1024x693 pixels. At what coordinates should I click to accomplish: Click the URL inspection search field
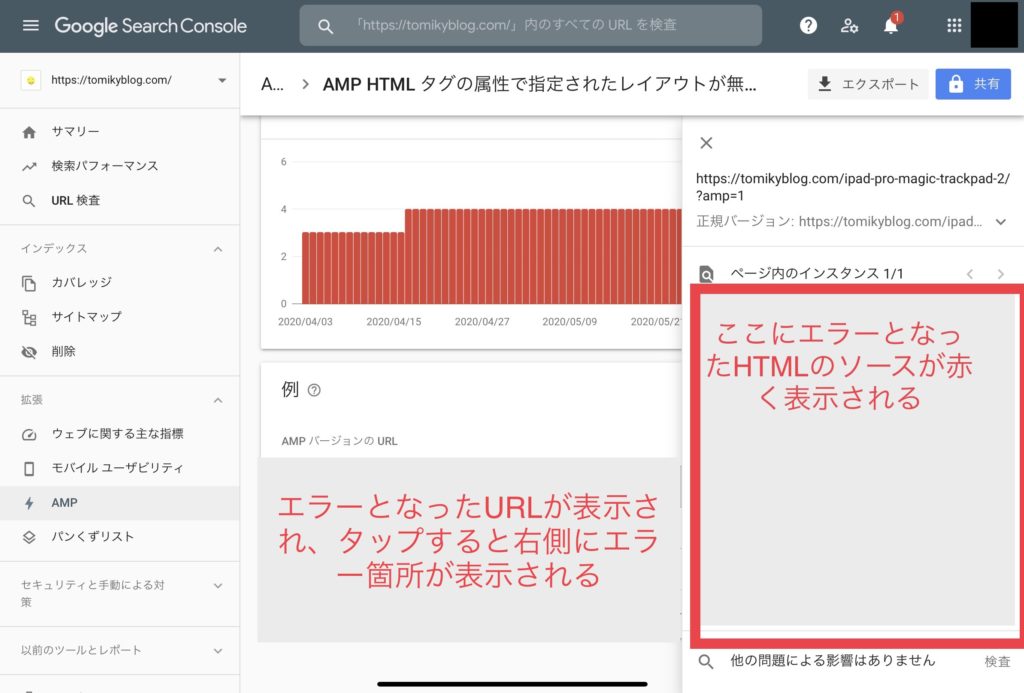pos(530,25)
